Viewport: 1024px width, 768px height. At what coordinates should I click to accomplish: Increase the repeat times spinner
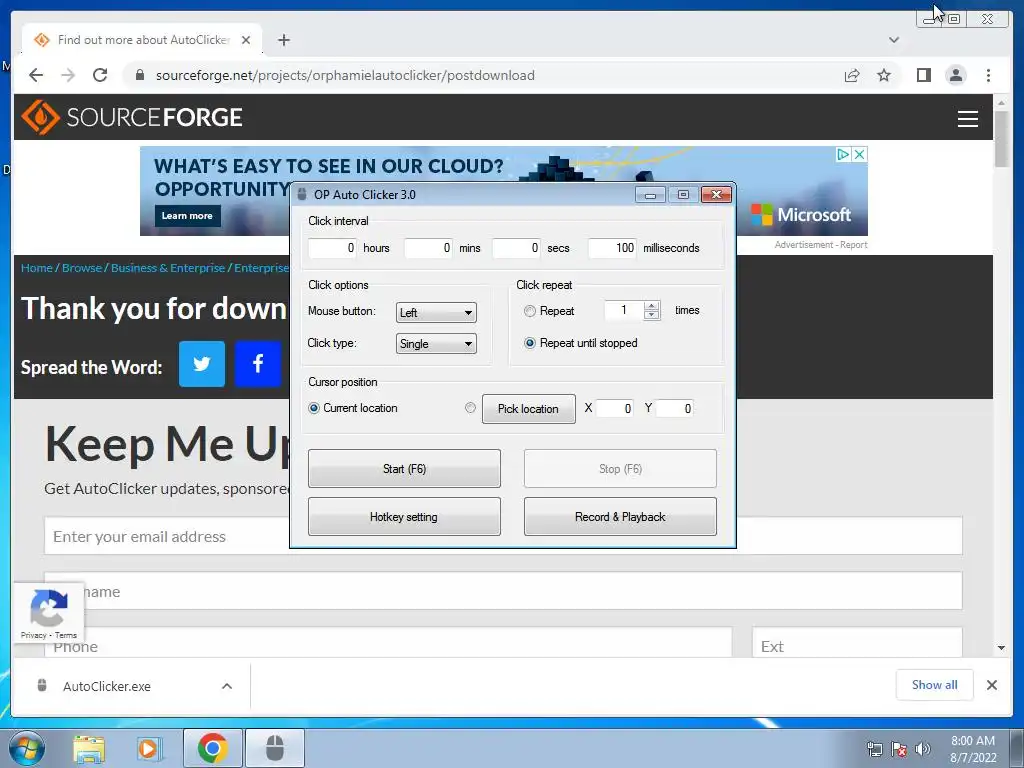(x=651, y=306)
